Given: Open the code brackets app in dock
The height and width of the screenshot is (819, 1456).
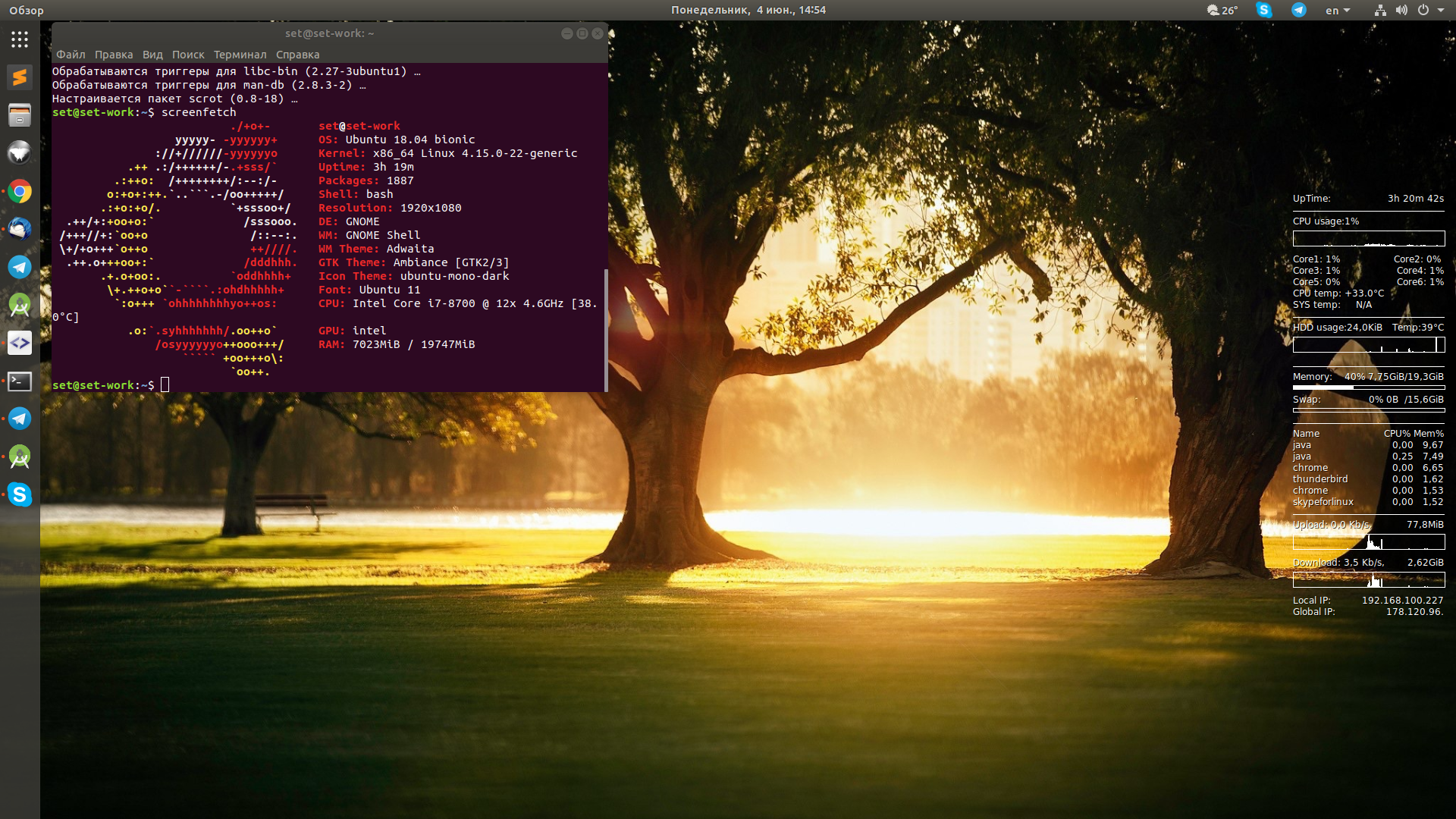Looking at the screenshot, I should pyautogui.click(x=20, y=343).
